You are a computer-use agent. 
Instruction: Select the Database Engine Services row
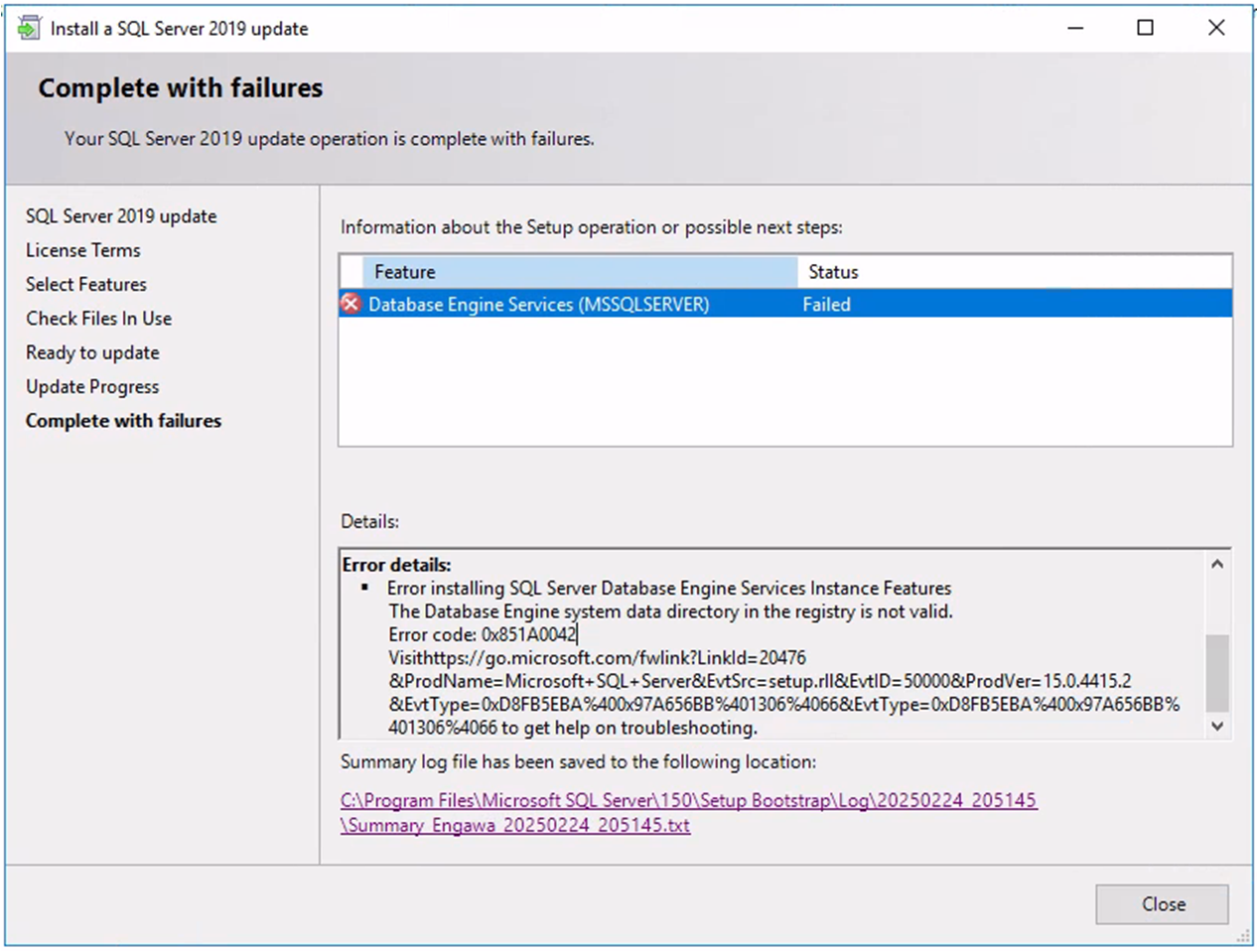[538, 305]
